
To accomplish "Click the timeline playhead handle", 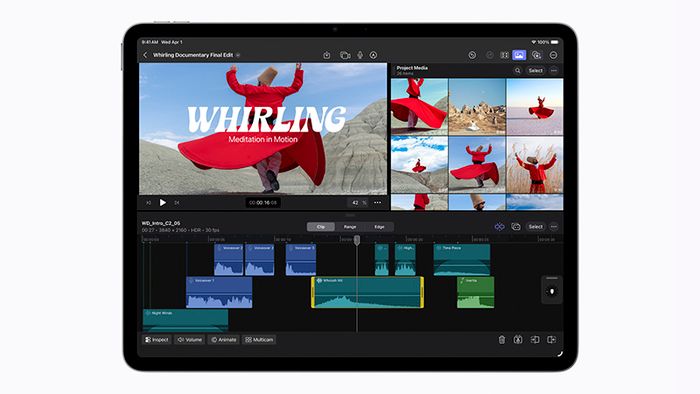I will 357,240.
